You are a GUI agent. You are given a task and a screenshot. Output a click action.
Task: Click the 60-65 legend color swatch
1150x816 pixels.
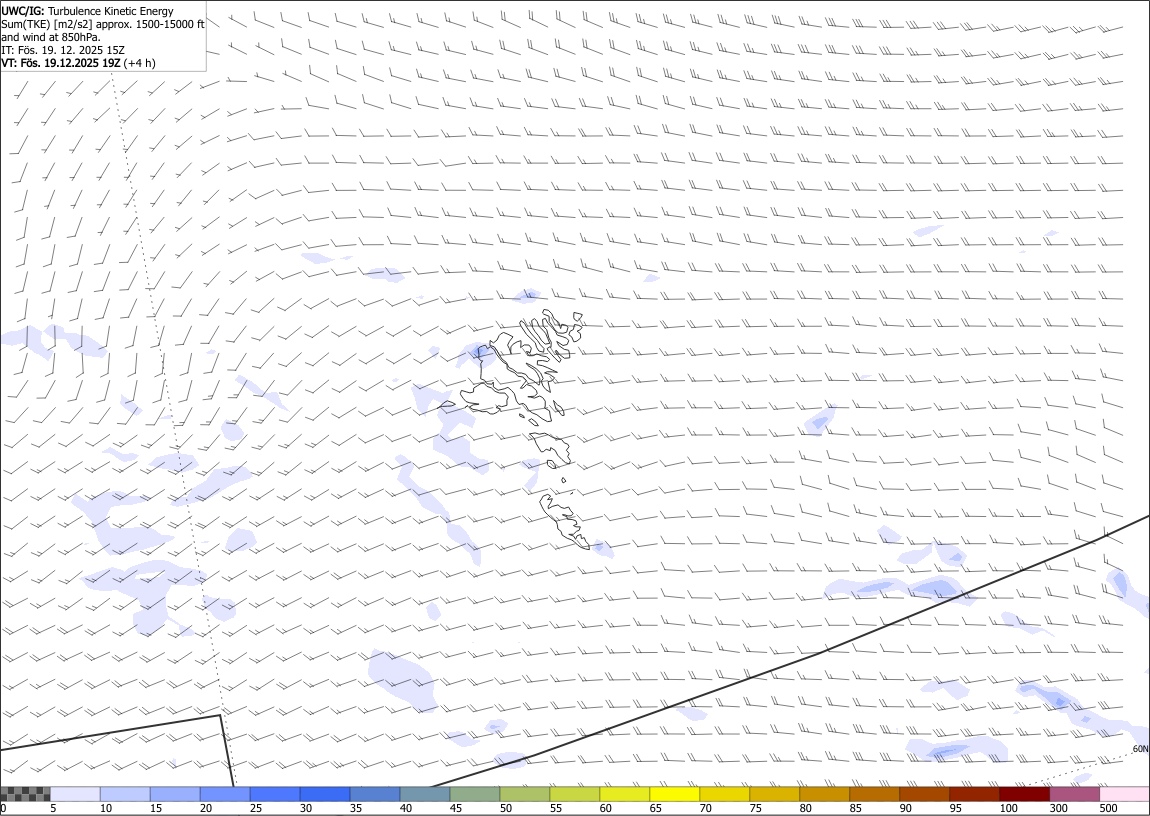pyautogui.click(x=625, y=794)
